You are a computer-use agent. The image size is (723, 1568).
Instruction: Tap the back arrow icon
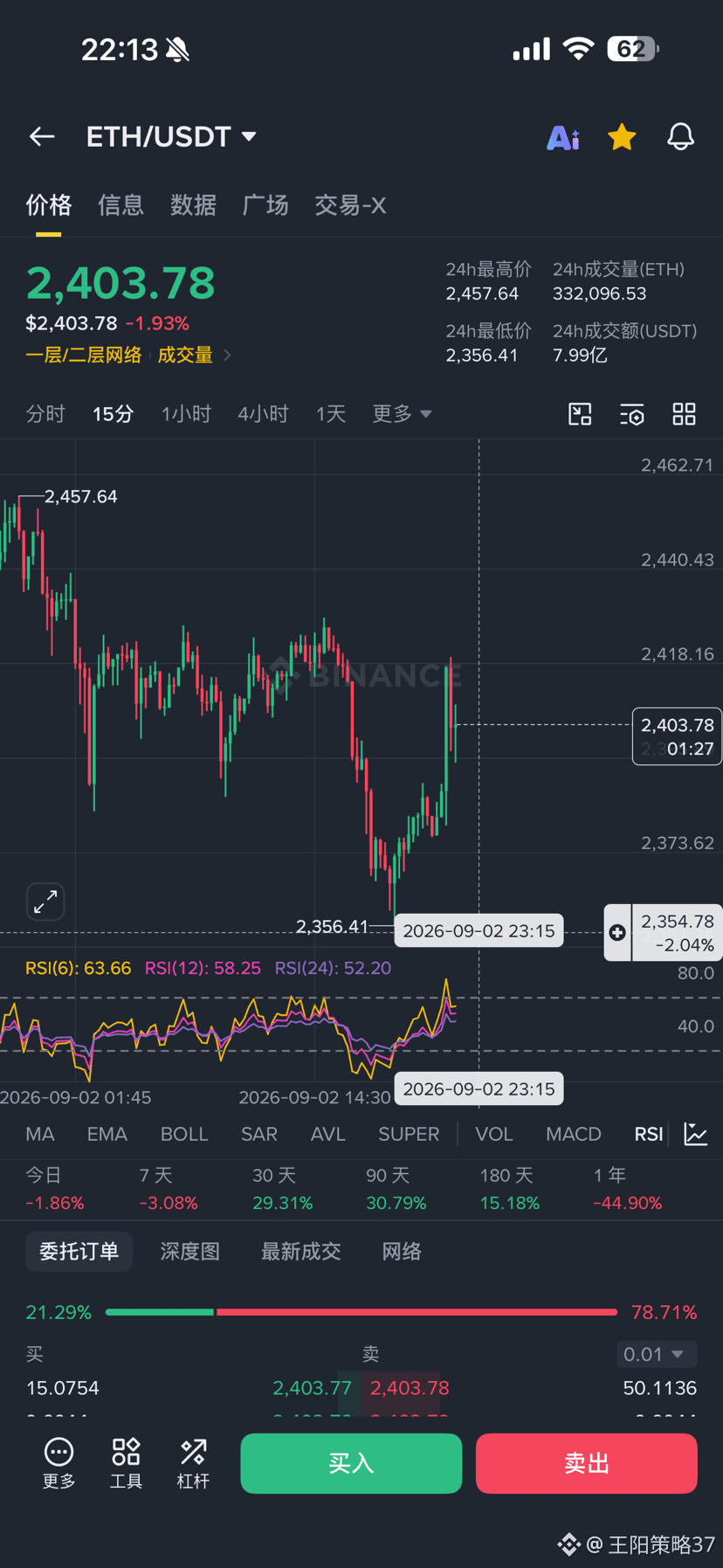point(42,136)
